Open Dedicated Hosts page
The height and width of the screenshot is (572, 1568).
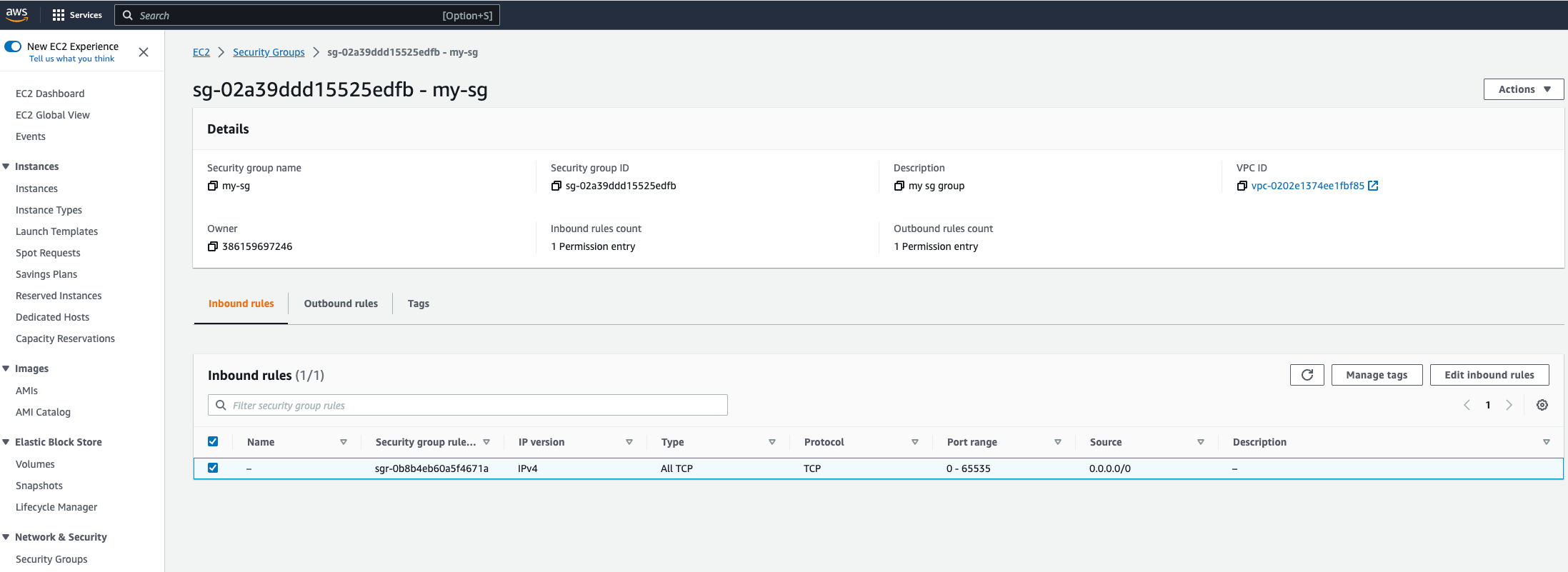point(52,317)
